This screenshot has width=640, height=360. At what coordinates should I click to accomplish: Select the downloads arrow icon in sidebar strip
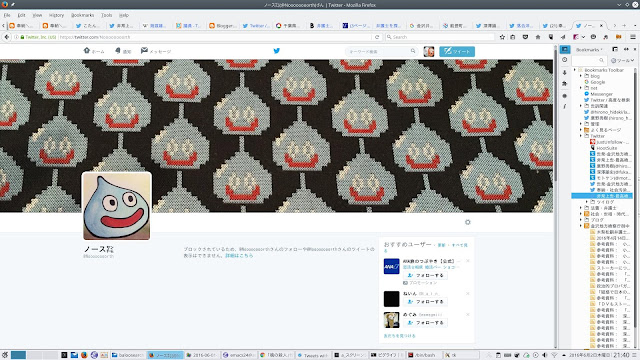pyautogui.click(x=564, y=72)
